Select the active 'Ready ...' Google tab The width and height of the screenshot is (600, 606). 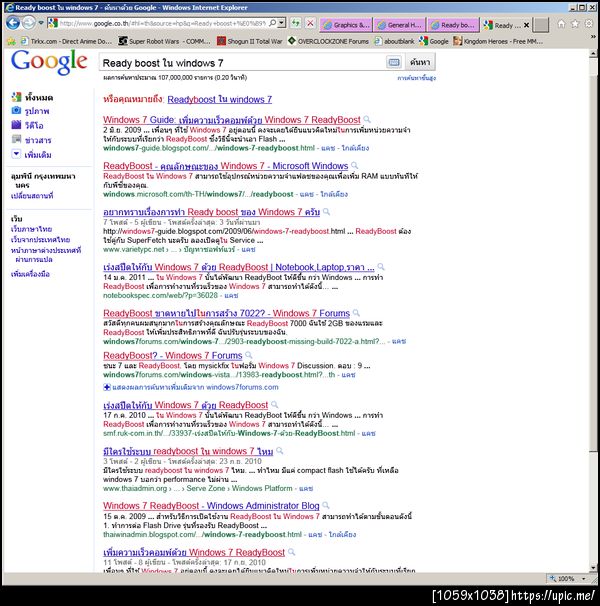point(502,25)
